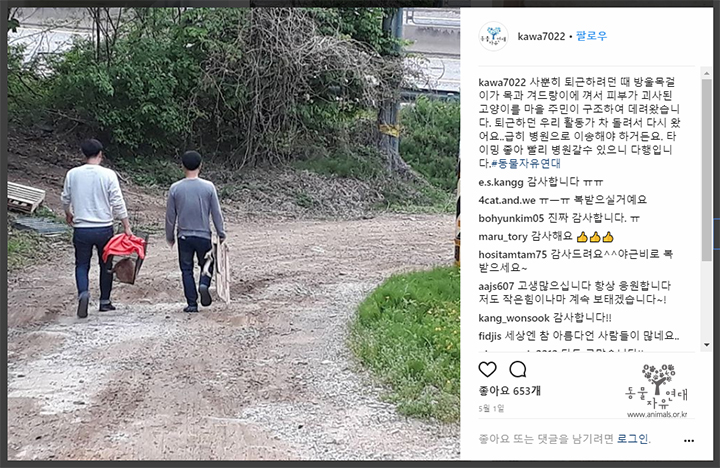The image size is (720, 468).
Task: View commenter 4cat.and.we's profile
Action: point(507,200)
